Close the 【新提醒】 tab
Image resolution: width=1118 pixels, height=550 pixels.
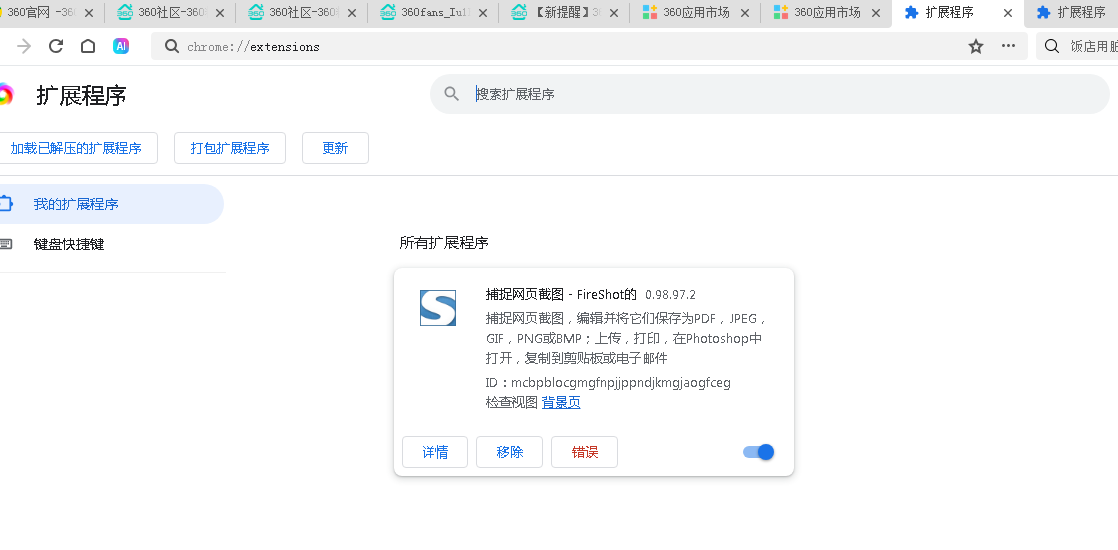[614, 13]
